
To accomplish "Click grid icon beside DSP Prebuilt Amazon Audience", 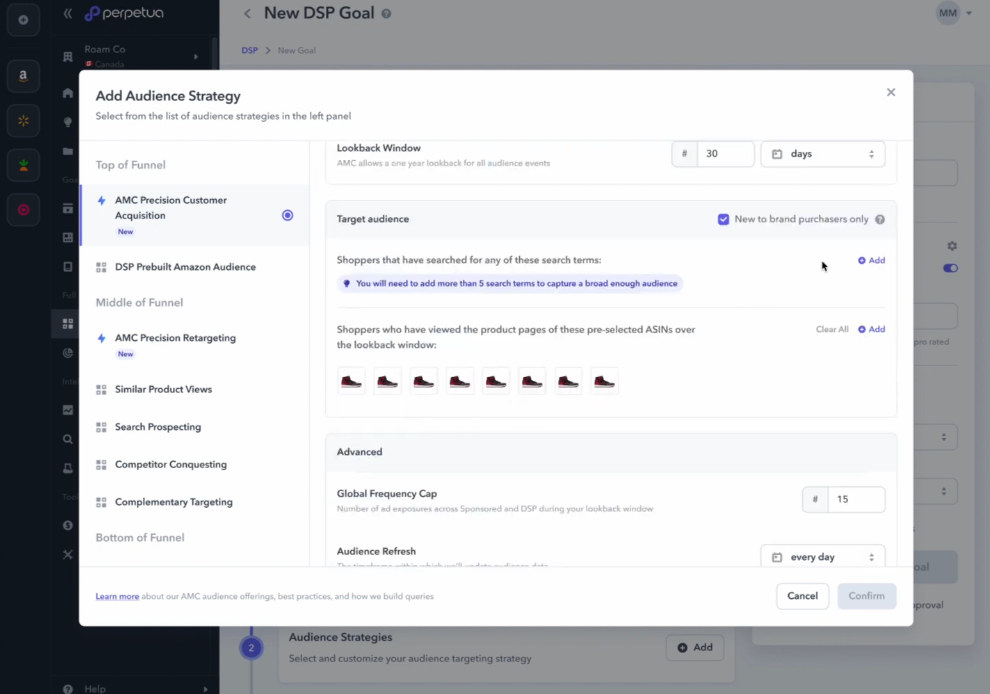I will point(101,268).
